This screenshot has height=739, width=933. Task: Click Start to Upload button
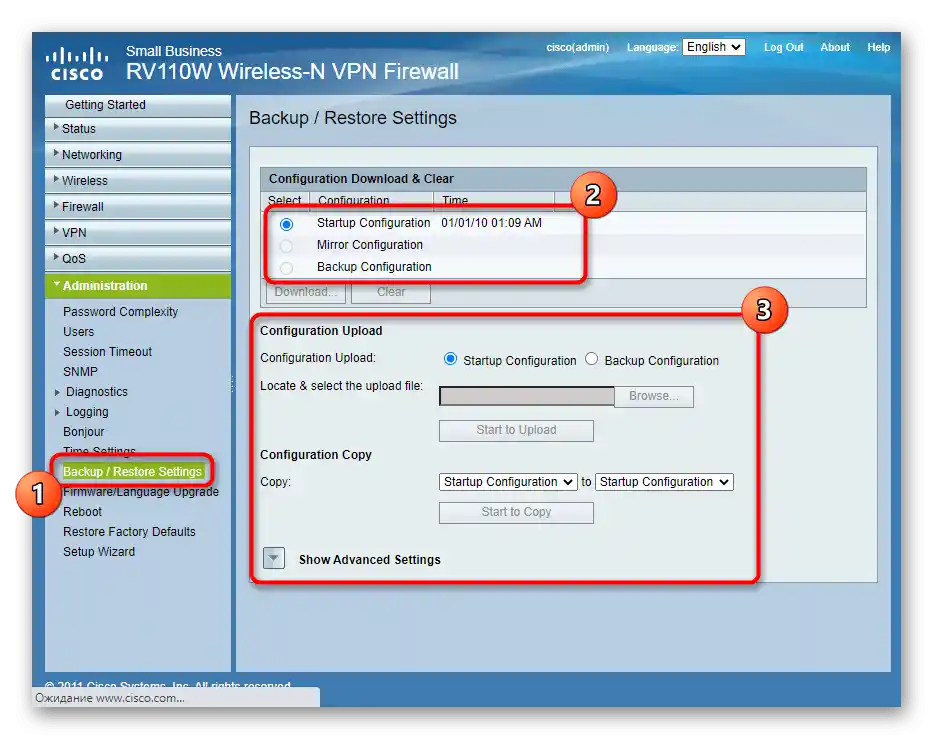click(x=516, y=431)
